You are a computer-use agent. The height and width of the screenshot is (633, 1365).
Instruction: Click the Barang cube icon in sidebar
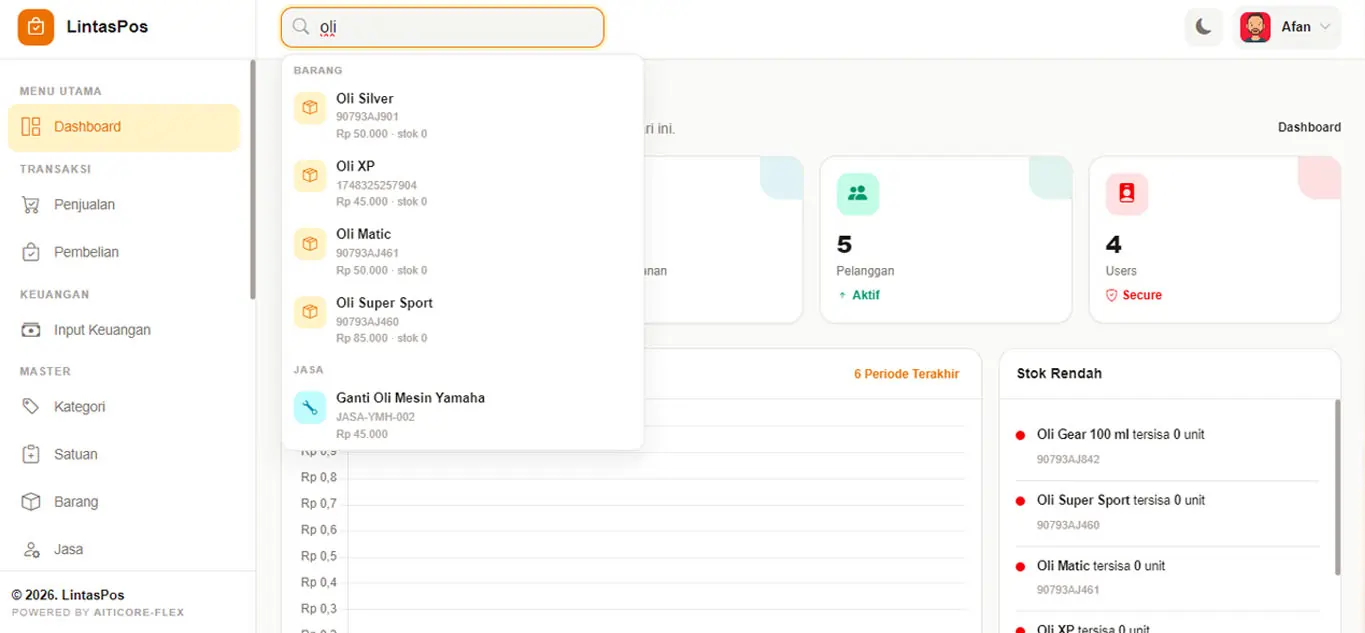[31, 502]
